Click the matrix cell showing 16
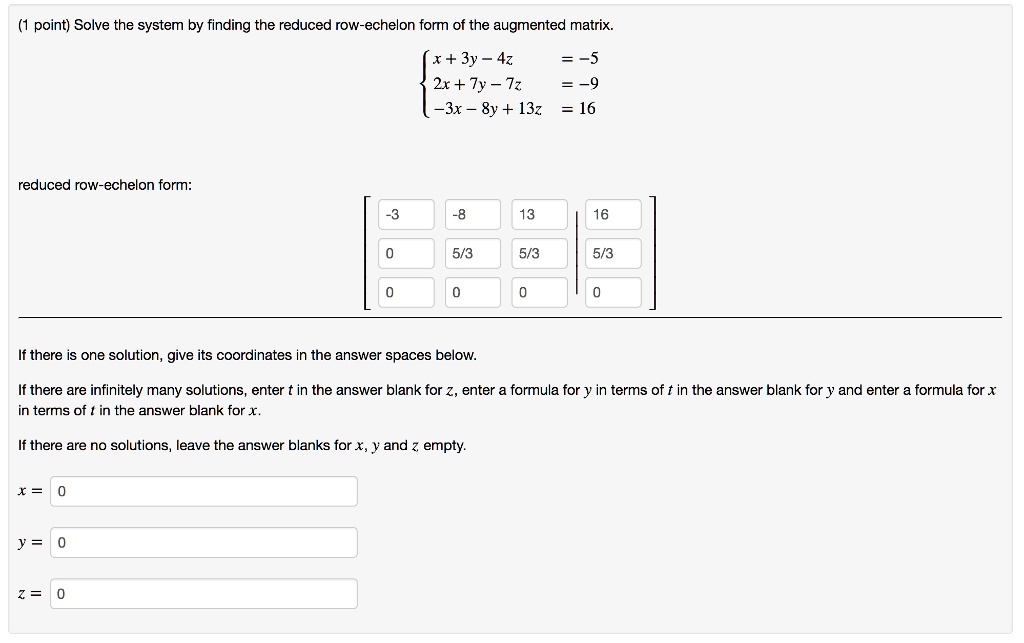Viewport: 1024px width, 643px height. 612,214
